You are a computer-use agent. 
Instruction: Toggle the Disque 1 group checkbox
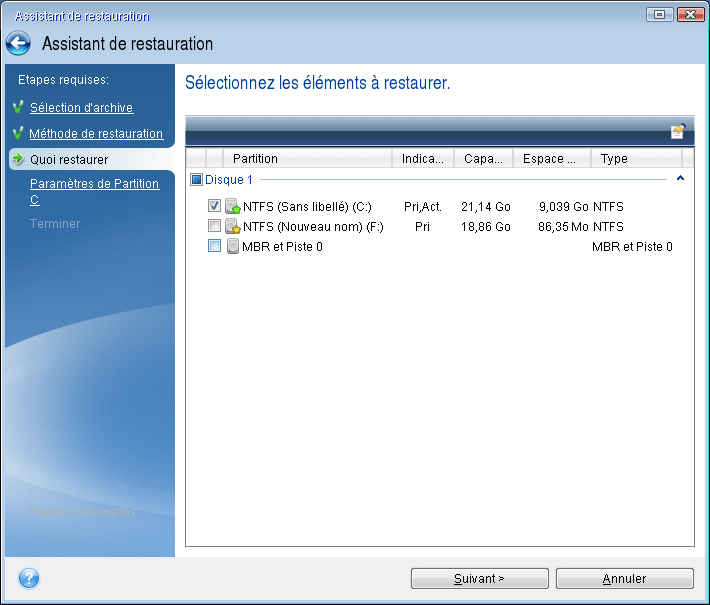pyautogui.click(x=197, y=180)
